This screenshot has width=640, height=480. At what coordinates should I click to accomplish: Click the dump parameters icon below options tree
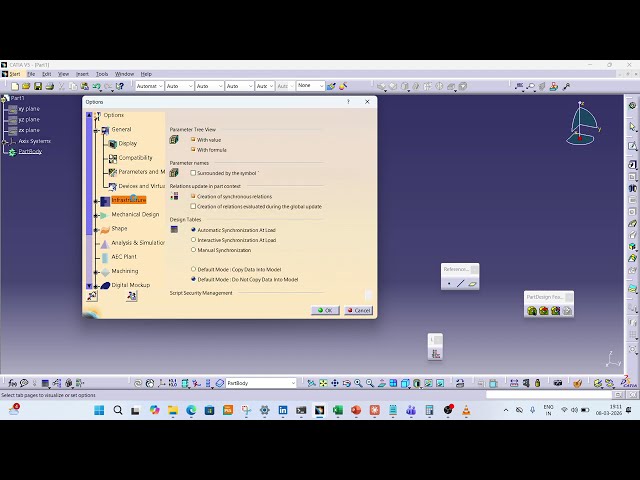coord(131,296)
